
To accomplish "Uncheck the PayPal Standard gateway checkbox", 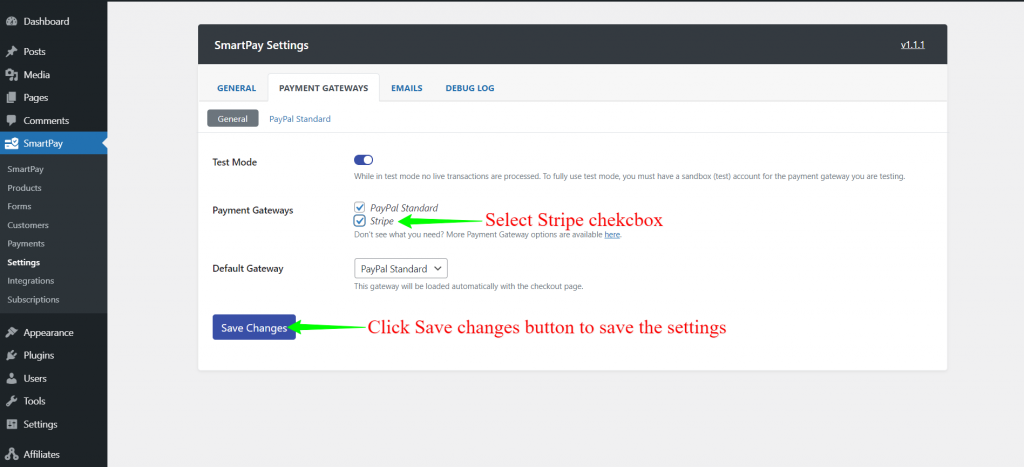I will 359,207.
